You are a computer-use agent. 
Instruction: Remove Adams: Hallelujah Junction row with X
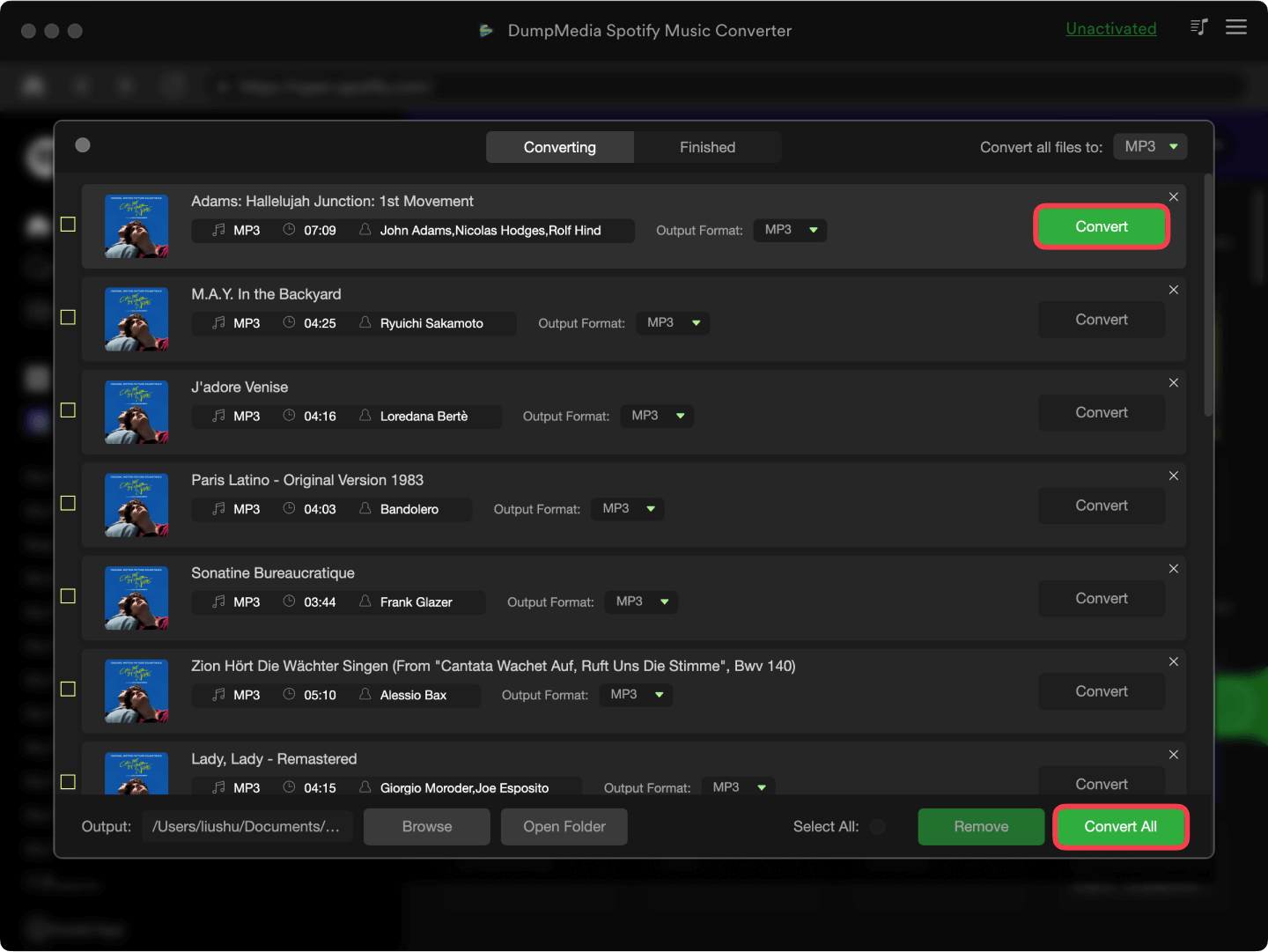click(x=1174, y=196)
